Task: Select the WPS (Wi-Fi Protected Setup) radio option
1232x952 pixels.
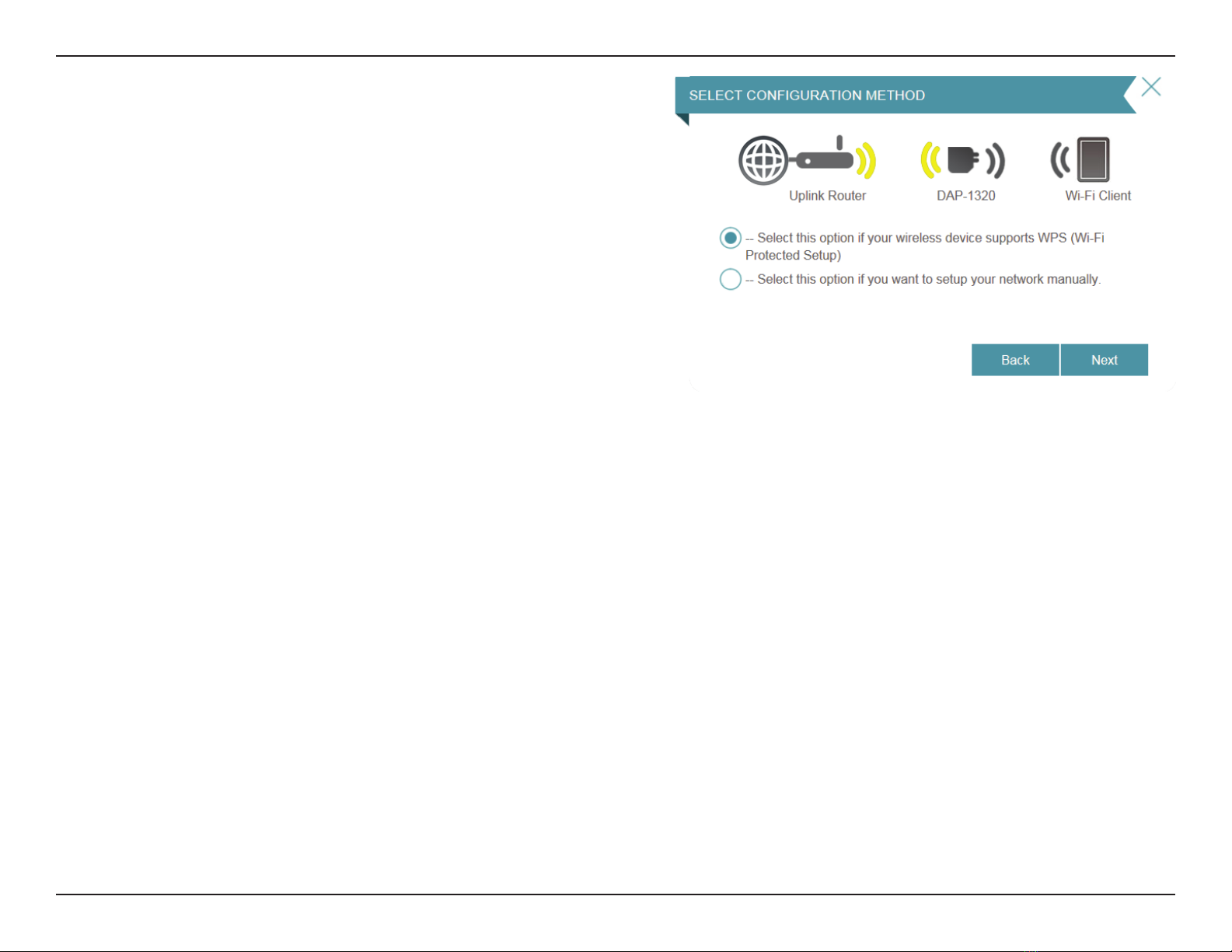Action: point(730,238)
